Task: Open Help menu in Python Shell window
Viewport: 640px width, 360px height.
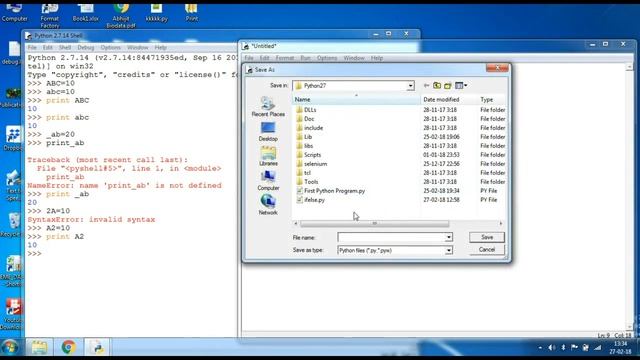Action: click(x=160, y=47)
